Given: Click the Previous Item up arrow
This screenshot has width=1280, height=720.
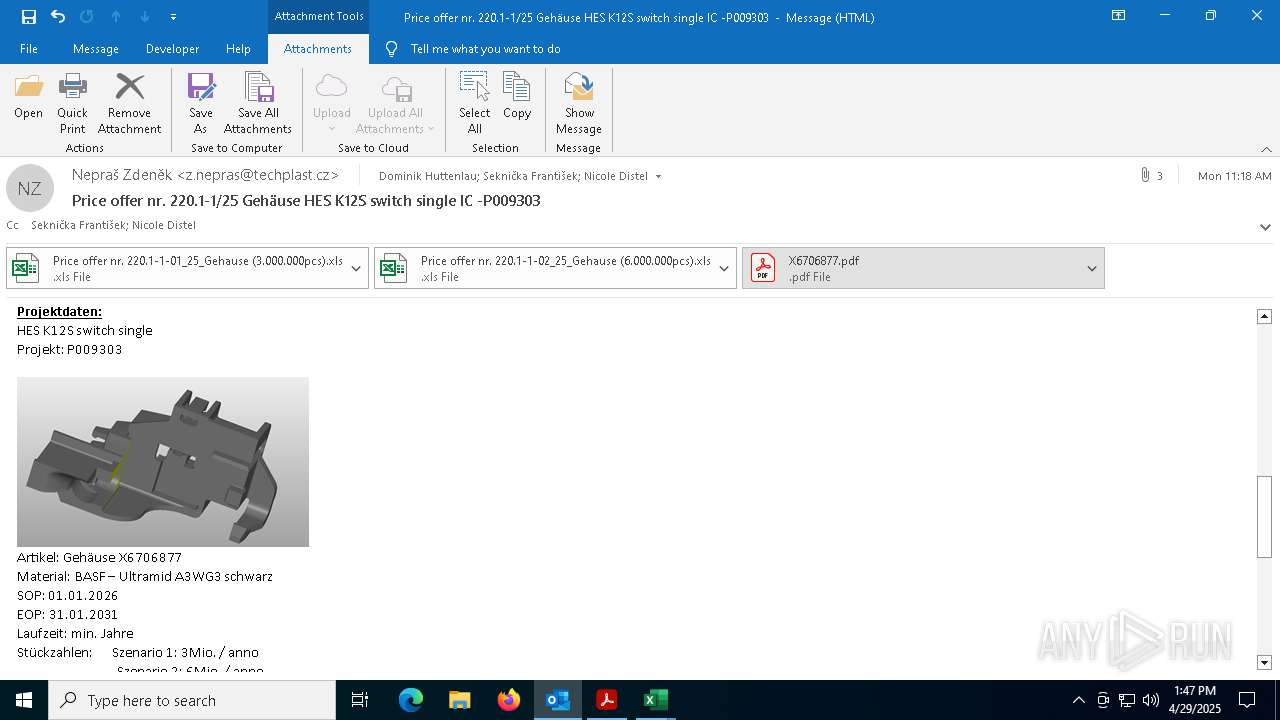Looking at the screenshot, I should click(115, 17).
